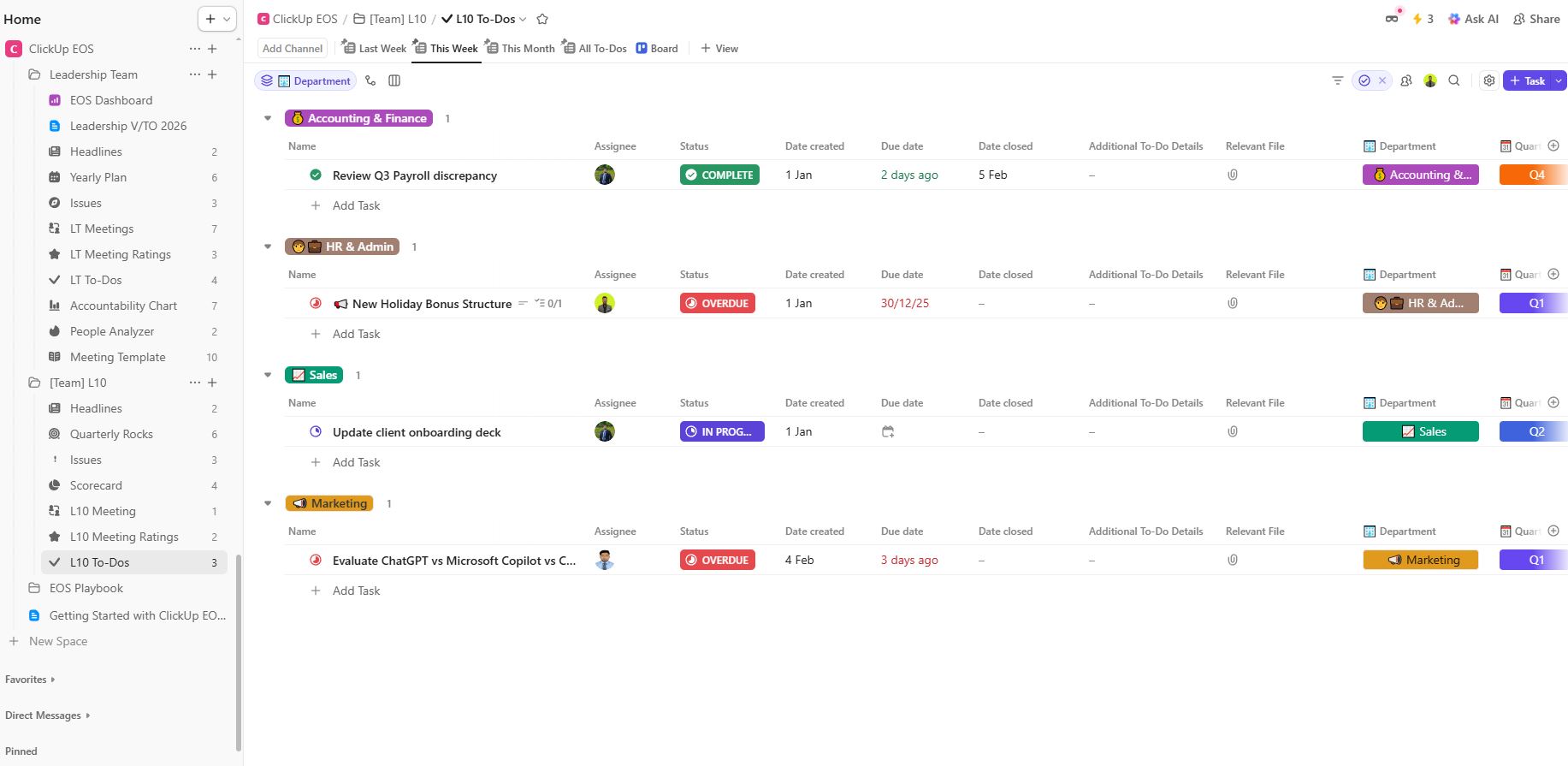
Task: Click the Share button
Action: [x=1536, y=19]
